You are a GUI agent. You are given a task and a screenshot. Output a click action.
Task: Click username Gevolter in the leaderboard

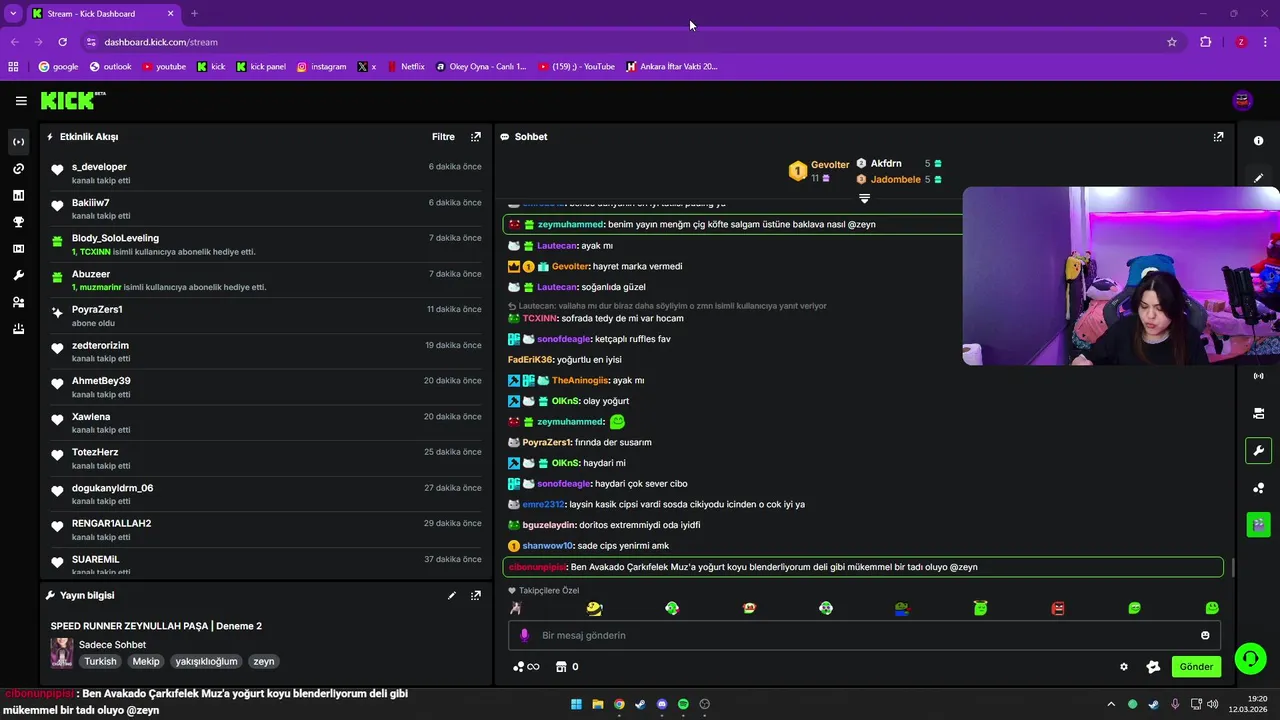pos(830,165)
